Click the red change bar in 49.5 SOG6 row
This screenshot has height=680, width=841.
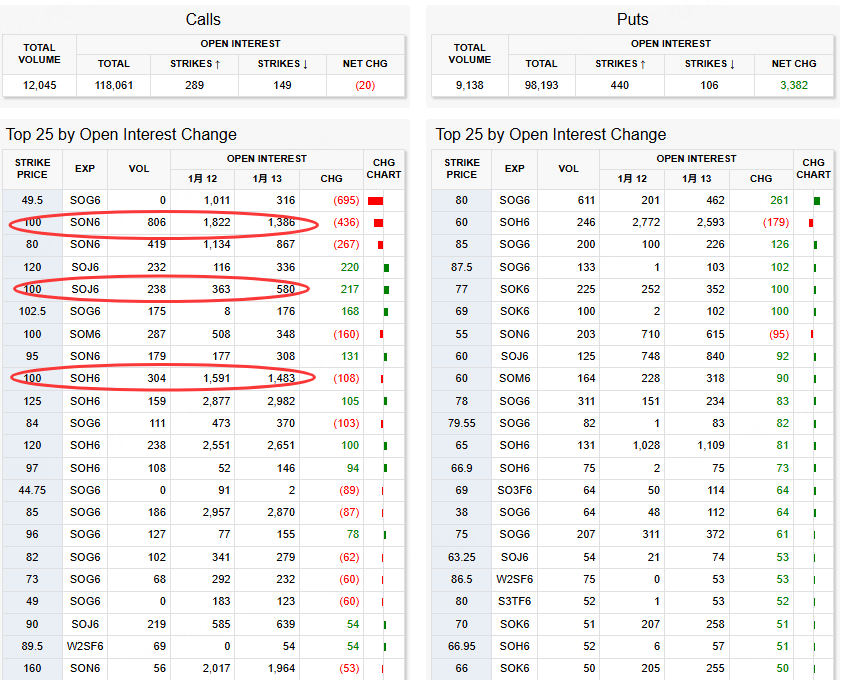[x=375, y=201]
